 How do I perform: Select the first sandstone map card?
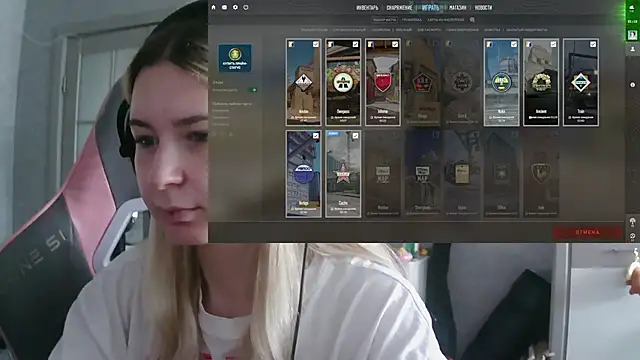coord(303,82)
